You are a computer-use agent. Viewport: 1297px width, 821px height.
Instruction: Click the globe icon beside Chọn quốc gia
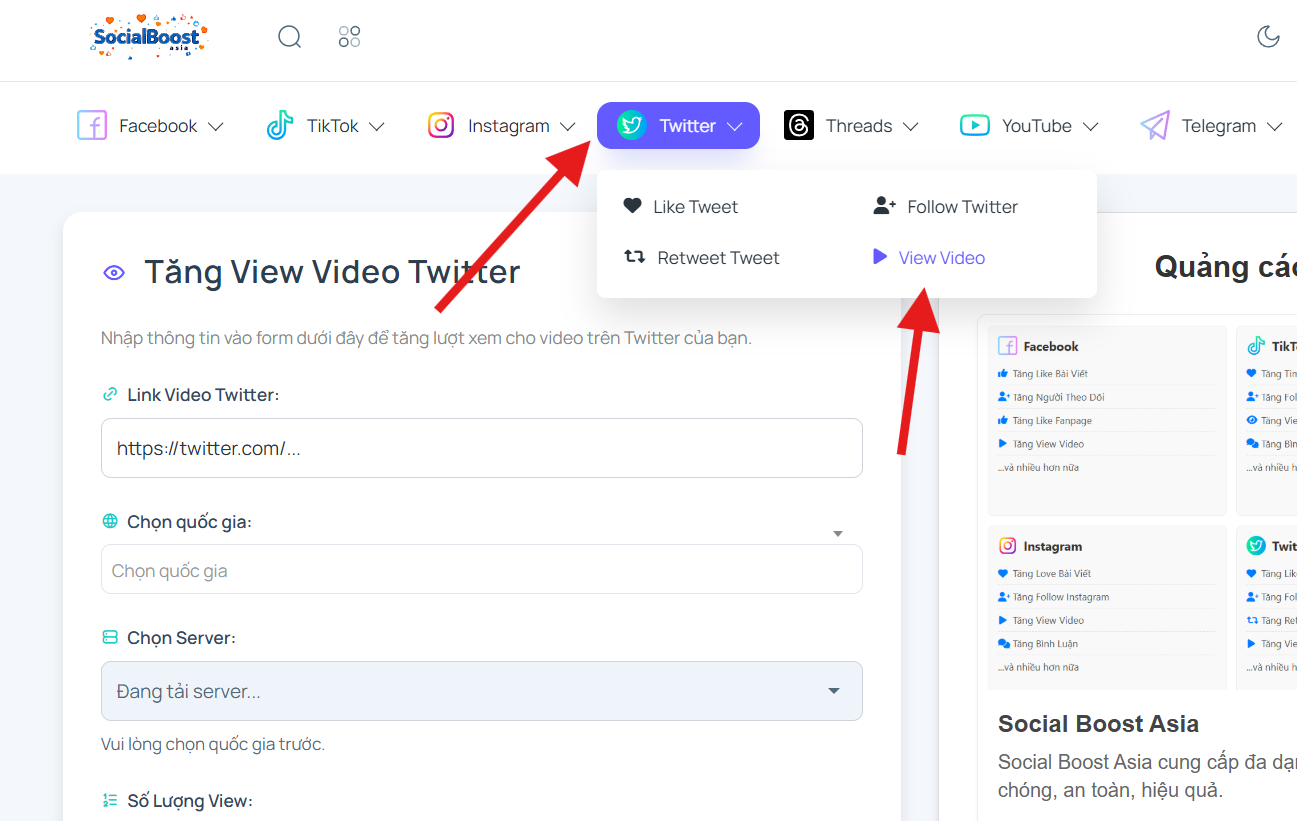coord(110,521)
